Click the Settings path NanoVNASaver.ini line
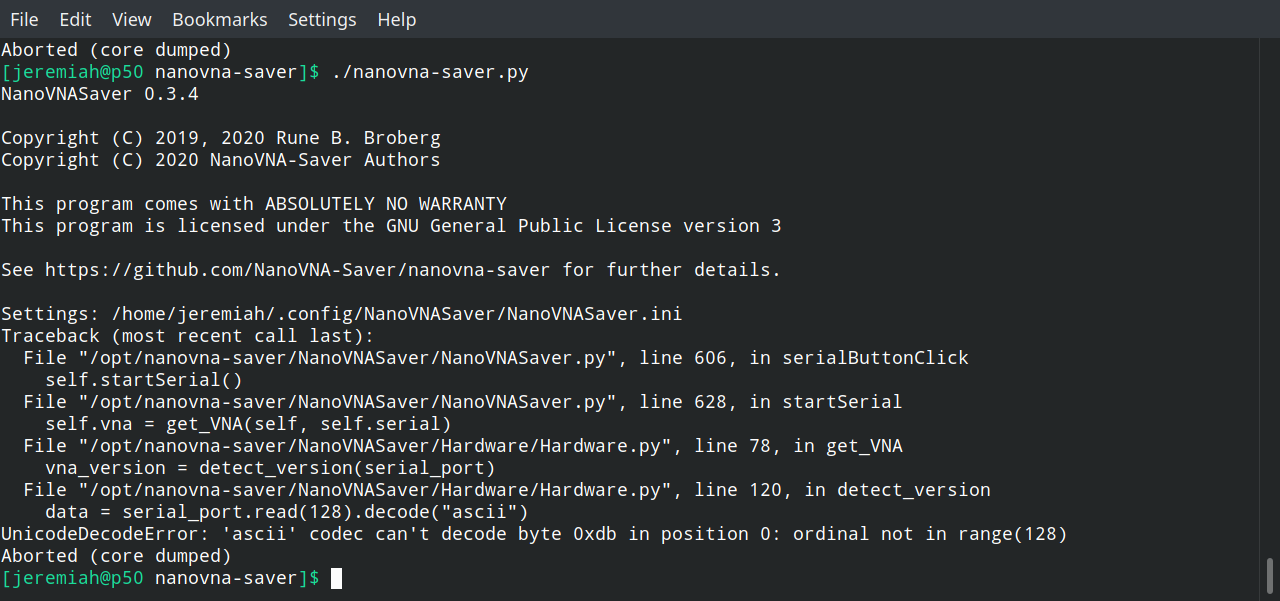1280x601 pixels. [x=341, y=314]
